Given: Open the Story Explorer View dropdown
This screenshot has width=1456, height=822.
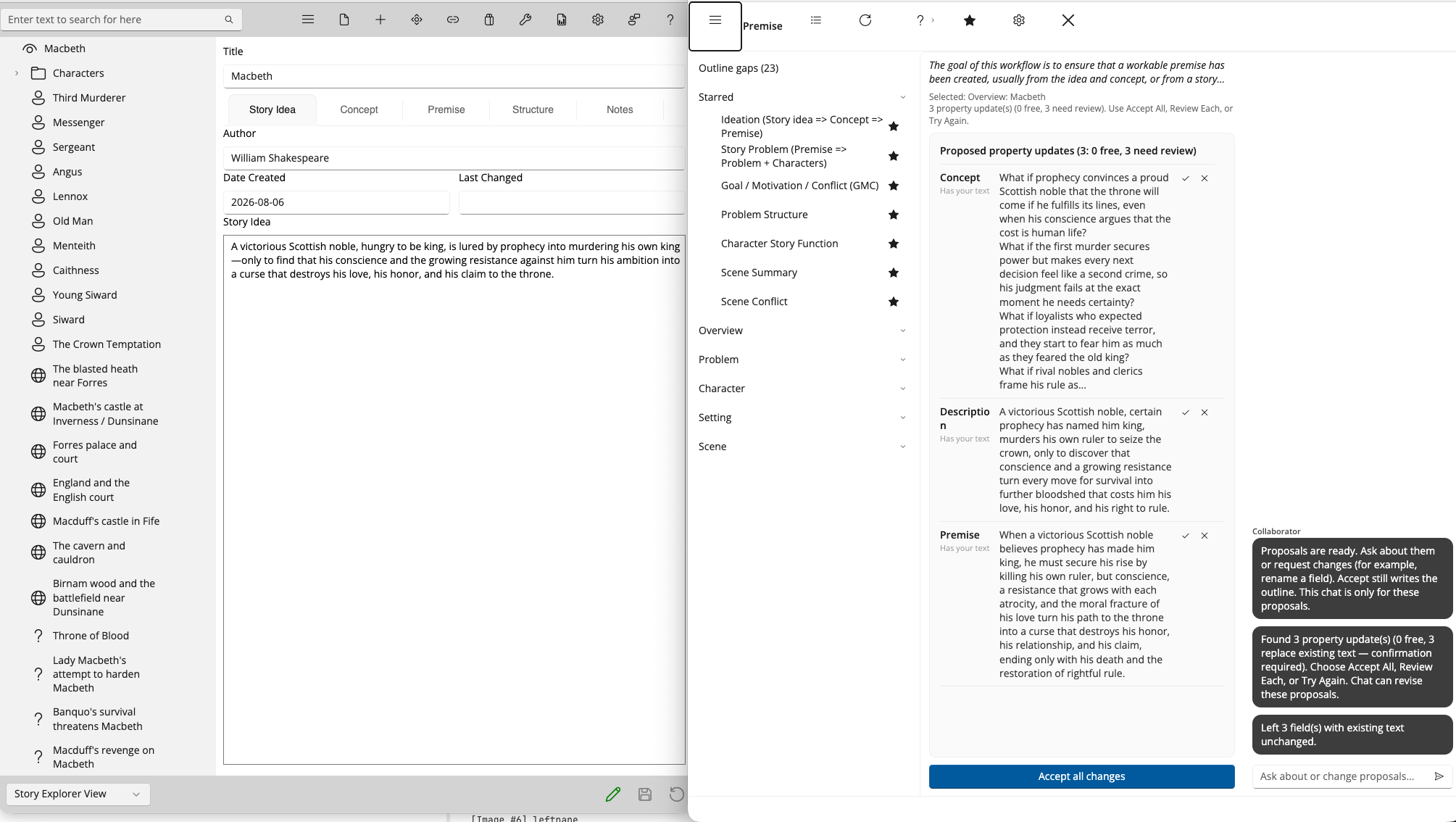Looking at the screenshot, I should (78, 794).
